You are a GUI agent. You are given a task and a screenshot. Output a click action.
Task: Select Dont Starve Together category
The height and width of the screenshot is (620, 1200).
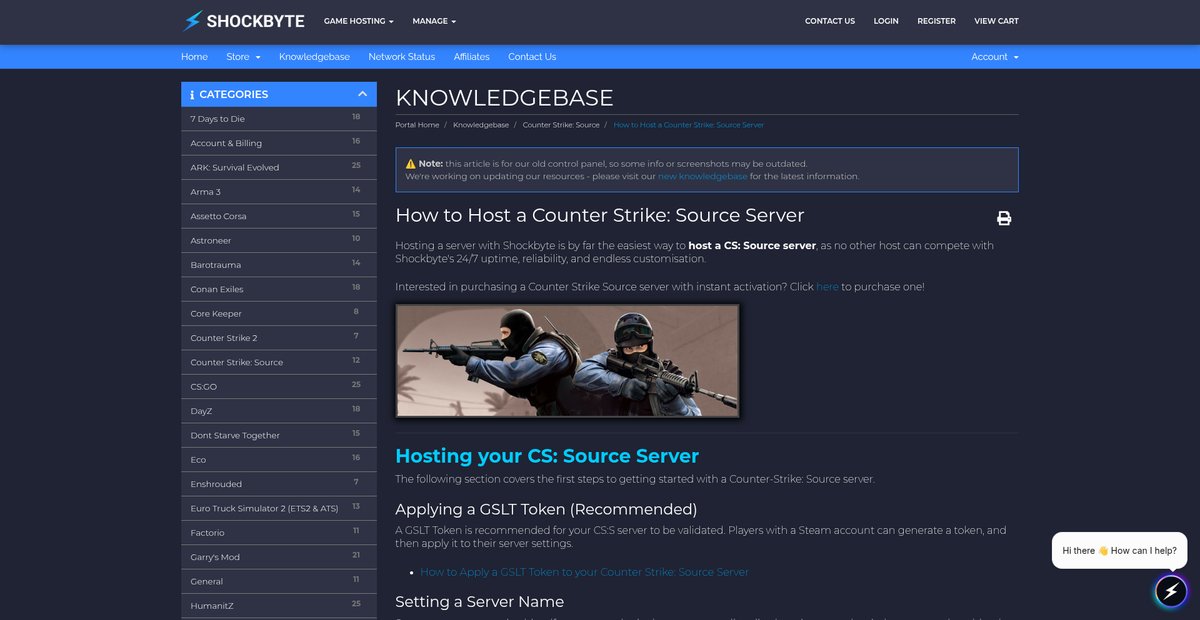279,435
